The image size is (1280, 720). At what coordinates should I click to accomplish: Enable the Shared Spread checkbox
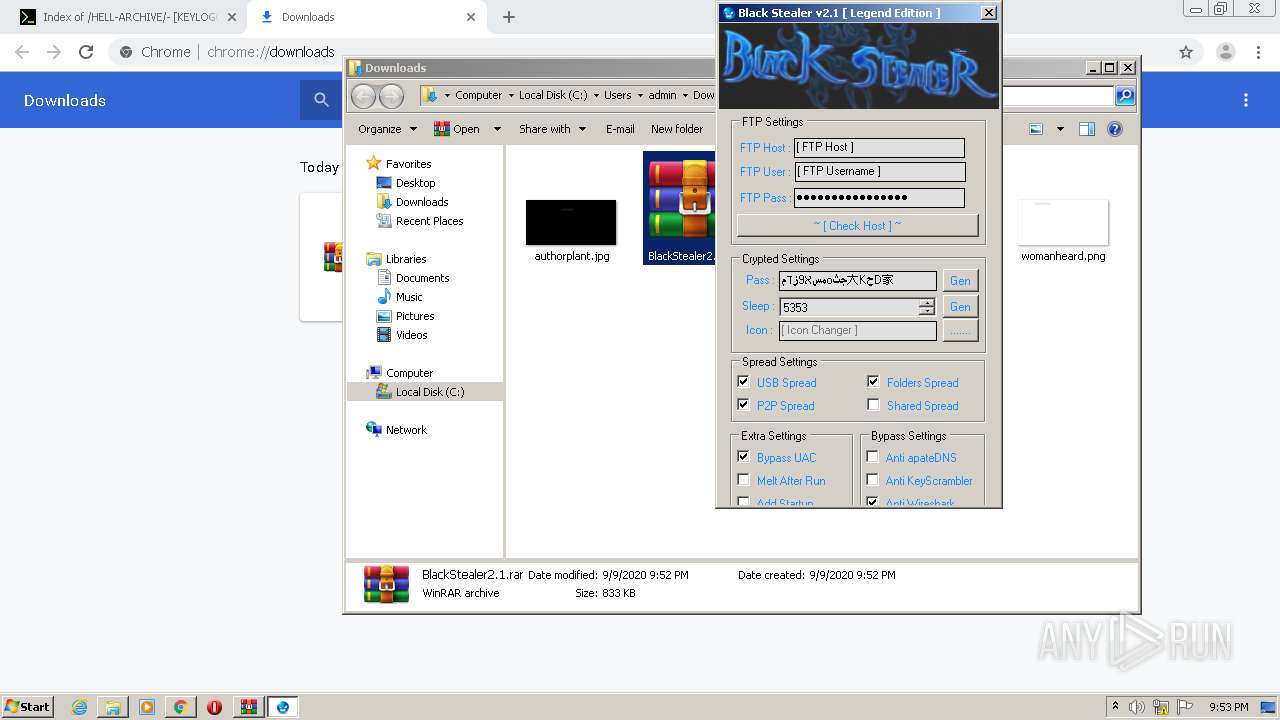click(x=873, y=405)
